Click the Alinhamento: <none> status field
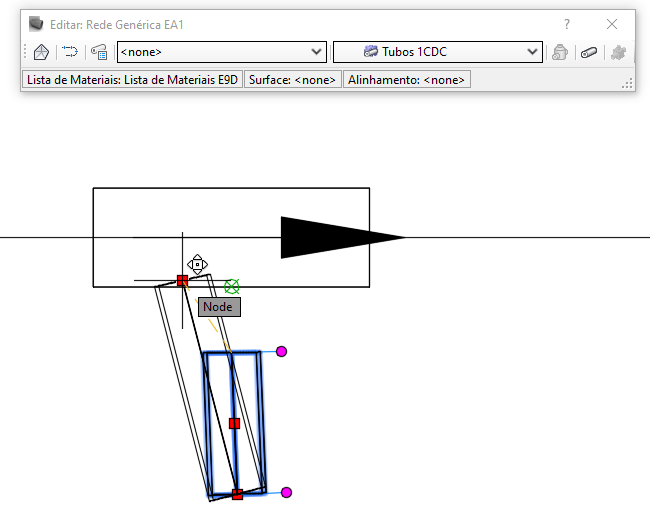650x509 pixels. click(406, 80)
